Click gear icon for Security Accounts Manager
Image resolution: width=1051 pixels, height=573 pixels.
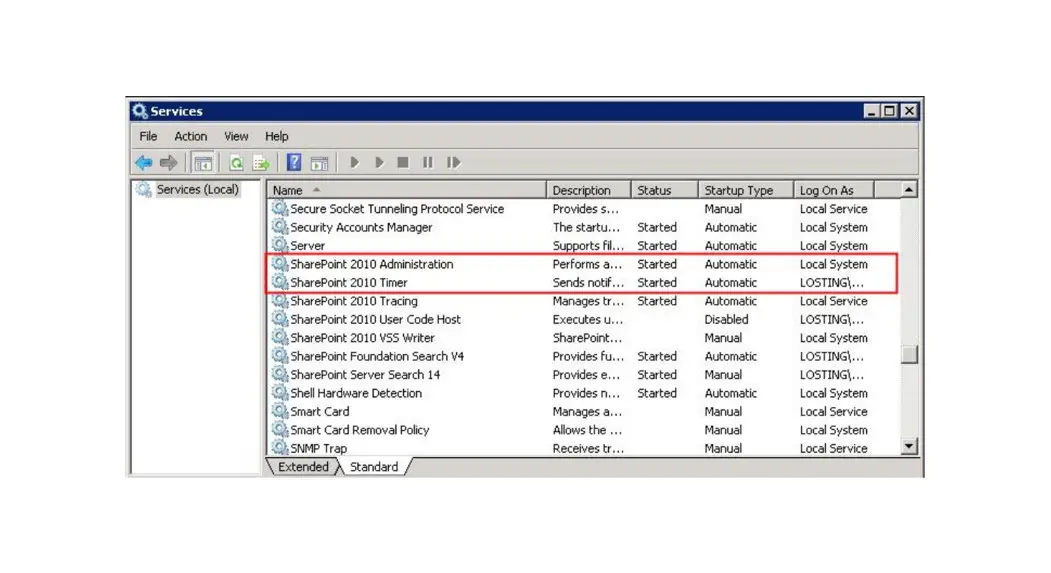coord(280,227)
